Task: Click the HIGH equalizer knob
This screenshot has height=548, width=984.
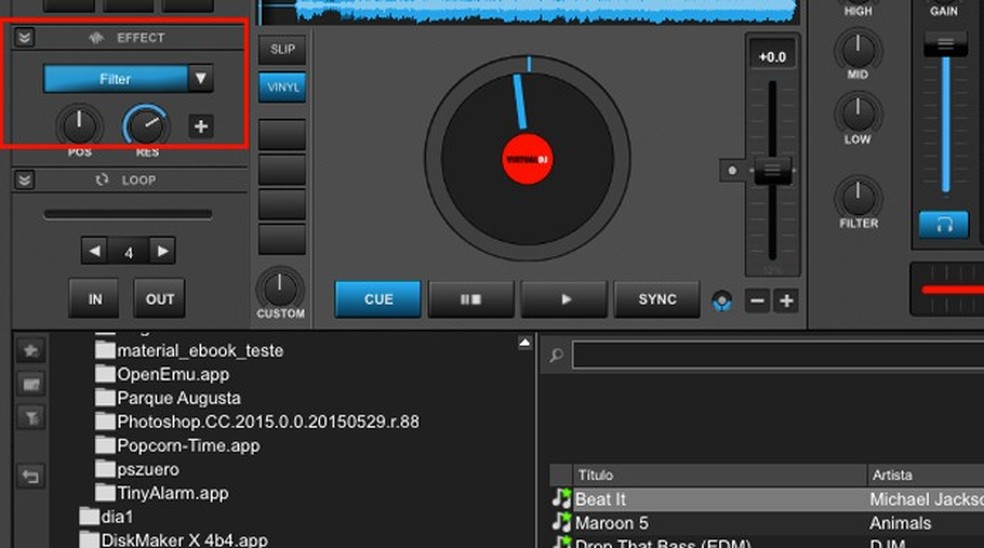Action: pyautogui.click(x=858, y=2)
